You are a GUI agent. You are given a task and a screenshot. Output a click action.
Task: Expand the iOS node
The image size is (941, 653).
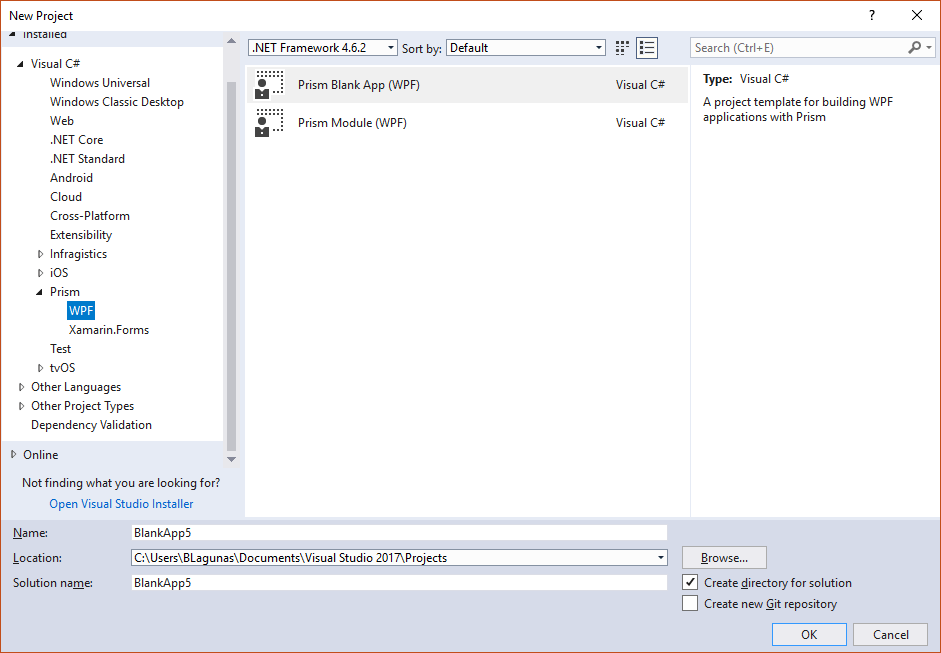tap(40, 273)
